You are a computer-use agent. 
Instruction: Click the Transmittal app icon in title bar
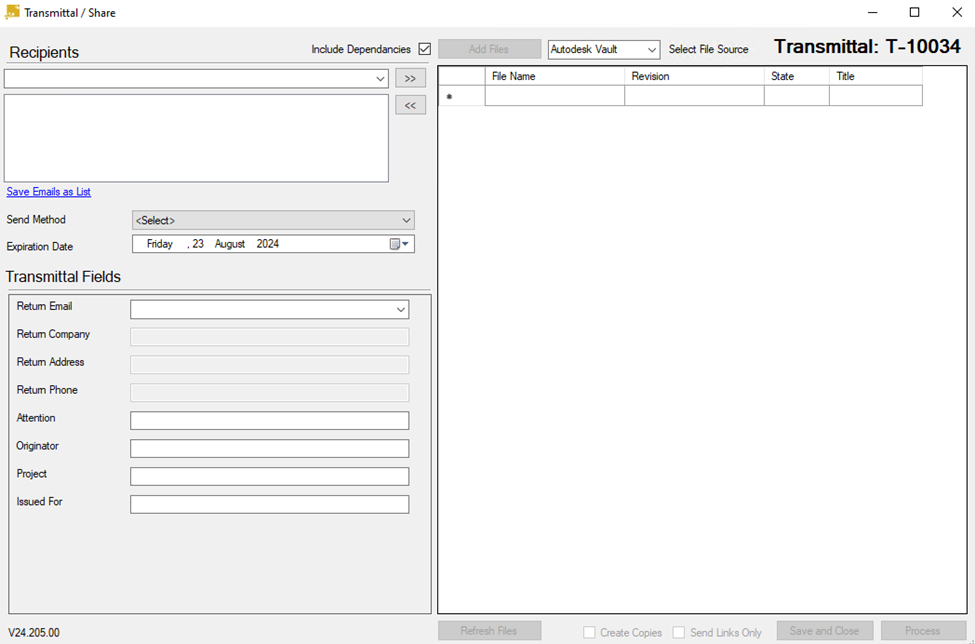pos(12,13)
